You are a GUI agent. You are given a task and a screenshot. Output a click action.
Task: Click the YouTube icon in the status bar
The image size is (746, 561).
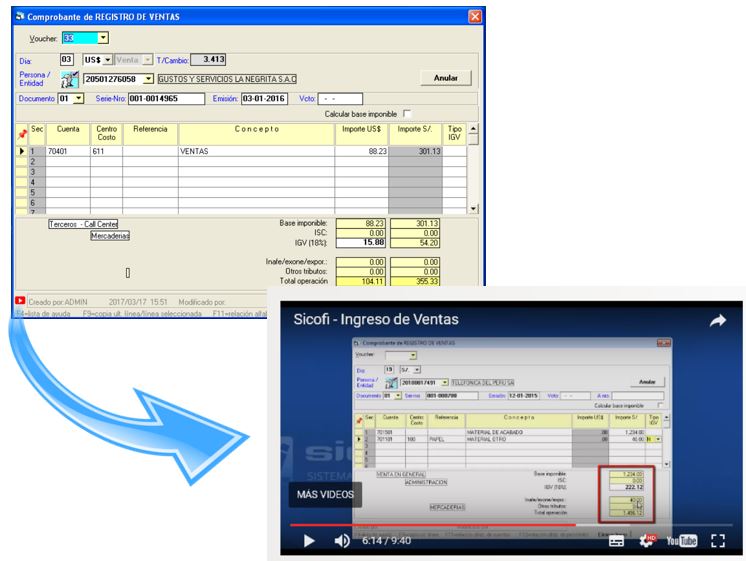point(20,301)
